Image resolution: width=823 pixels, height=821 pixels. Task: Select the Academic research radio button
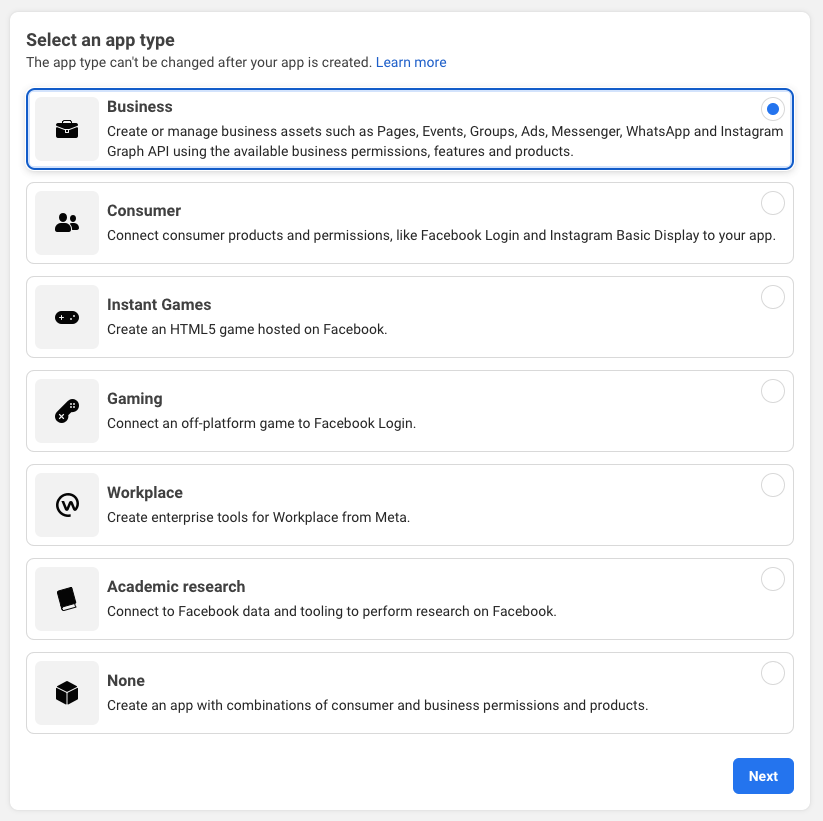pyautogui.click(x=773, y=579)
